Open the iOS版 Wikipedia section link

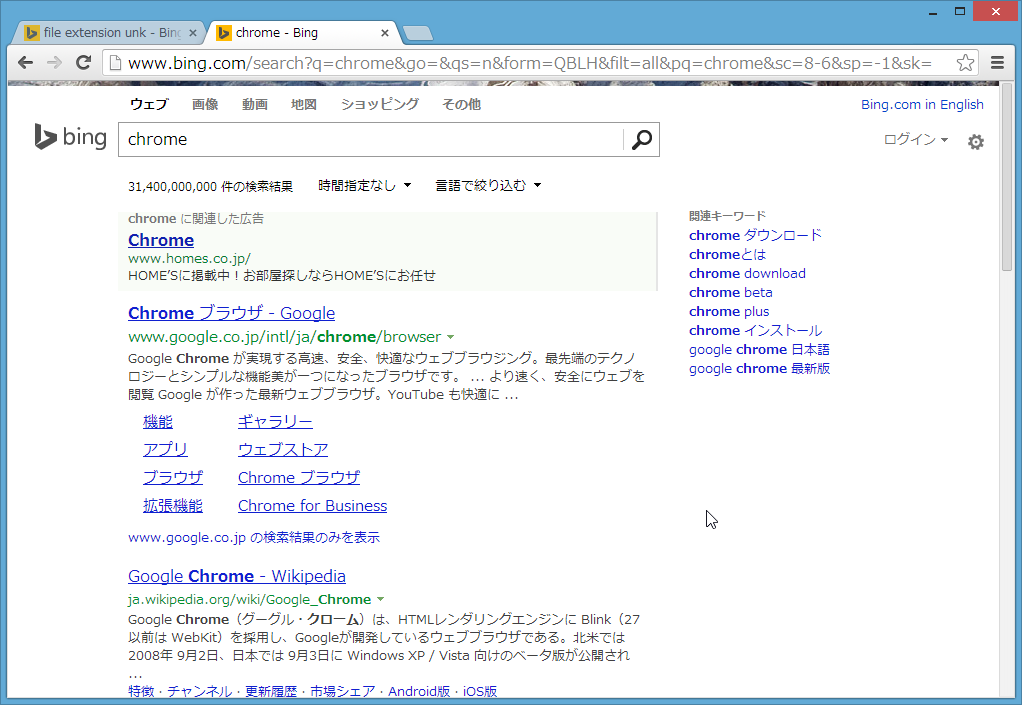(480, 691)
